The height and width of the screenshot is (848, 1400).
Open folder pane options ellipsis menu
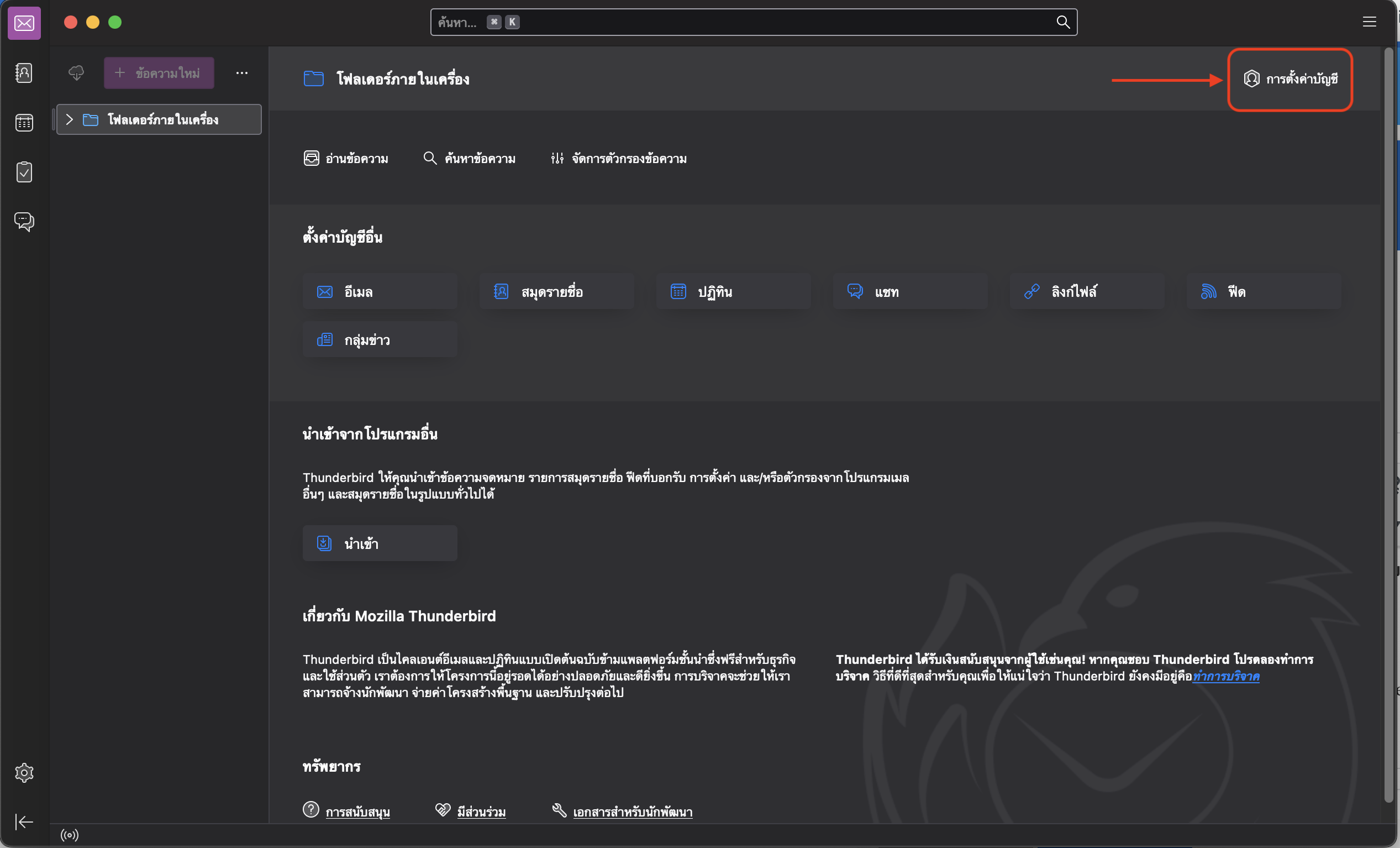tap(242, 73)
